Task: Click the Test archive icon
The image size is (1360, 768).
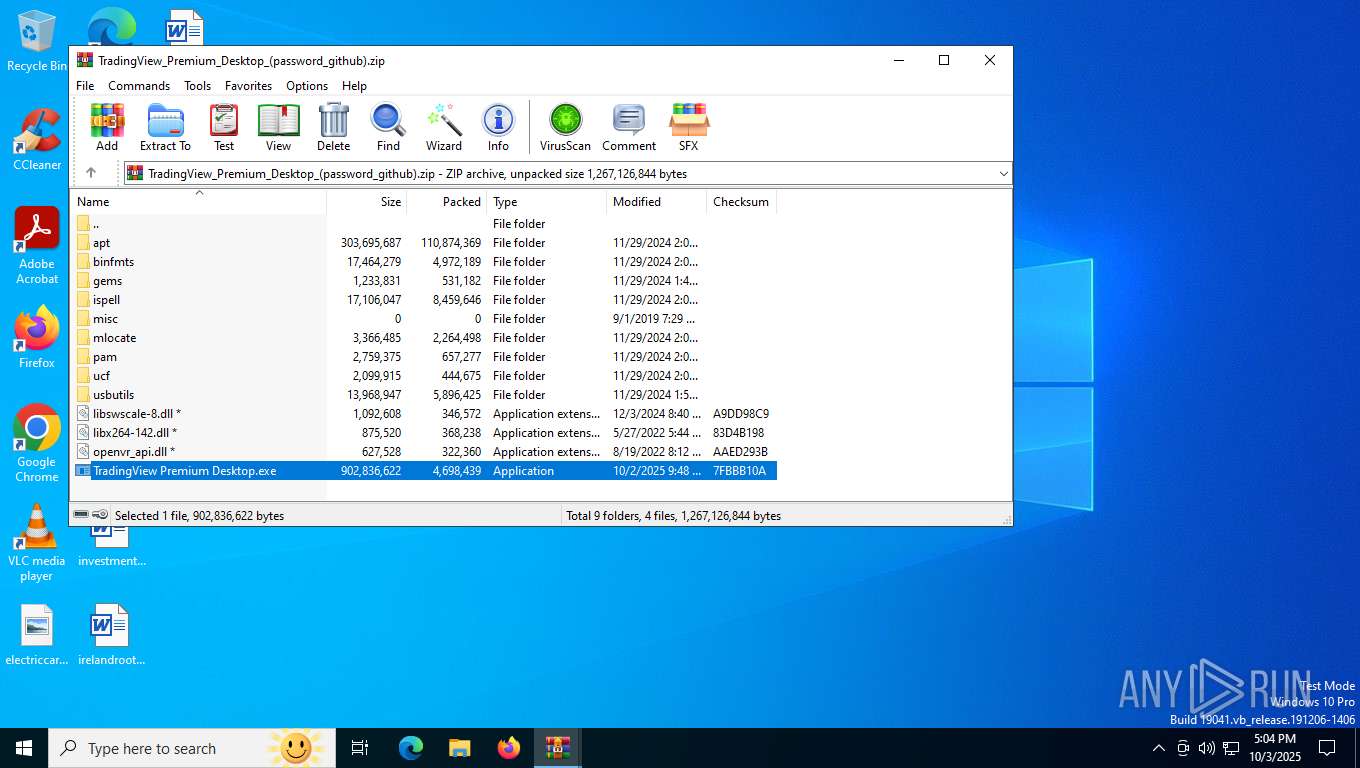Action: point(224,127)
